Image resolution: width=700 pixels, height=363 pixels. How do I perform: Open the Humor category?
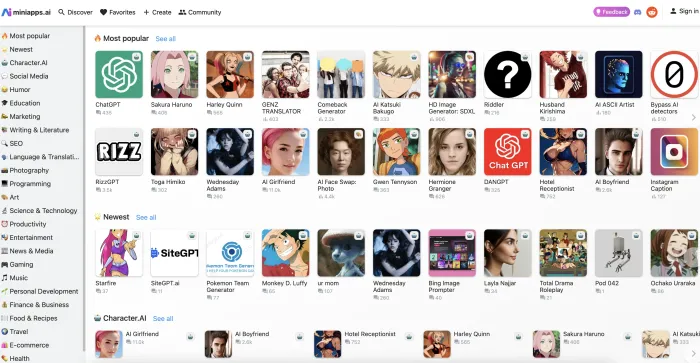(16, 89)
